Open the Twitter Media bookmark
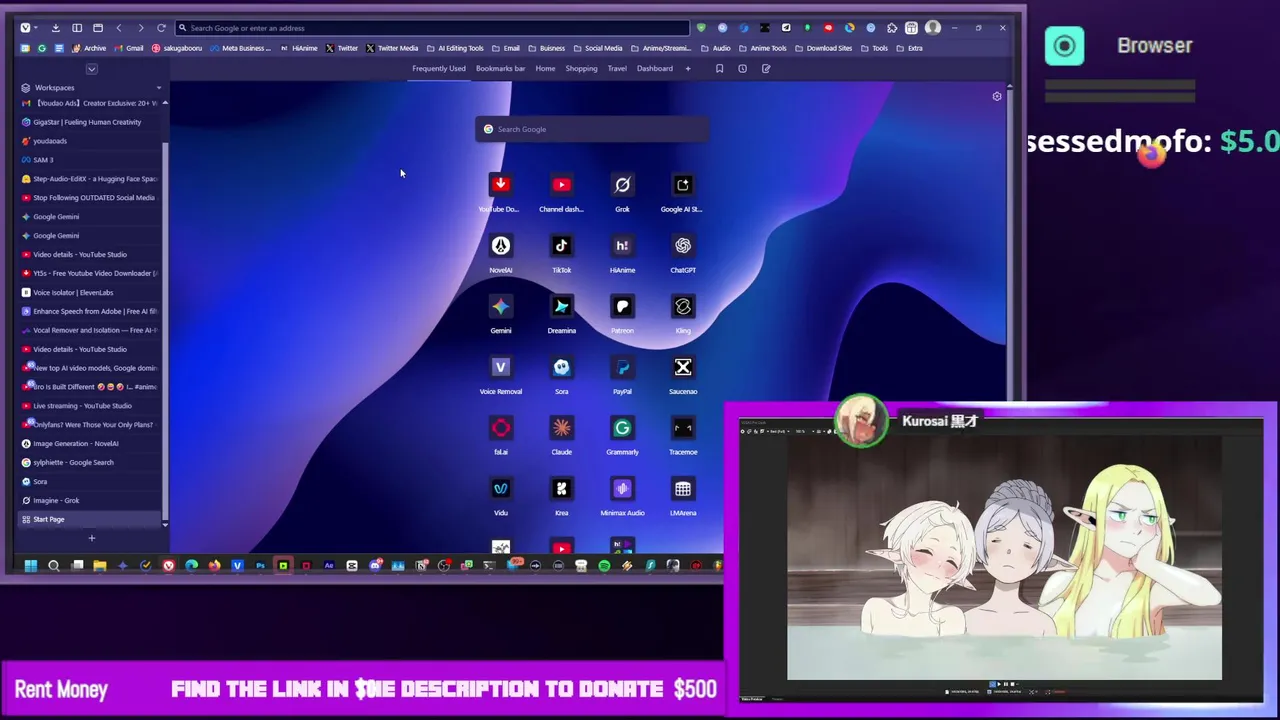Screen dimensions: 1280x720 tap(392, 48)
